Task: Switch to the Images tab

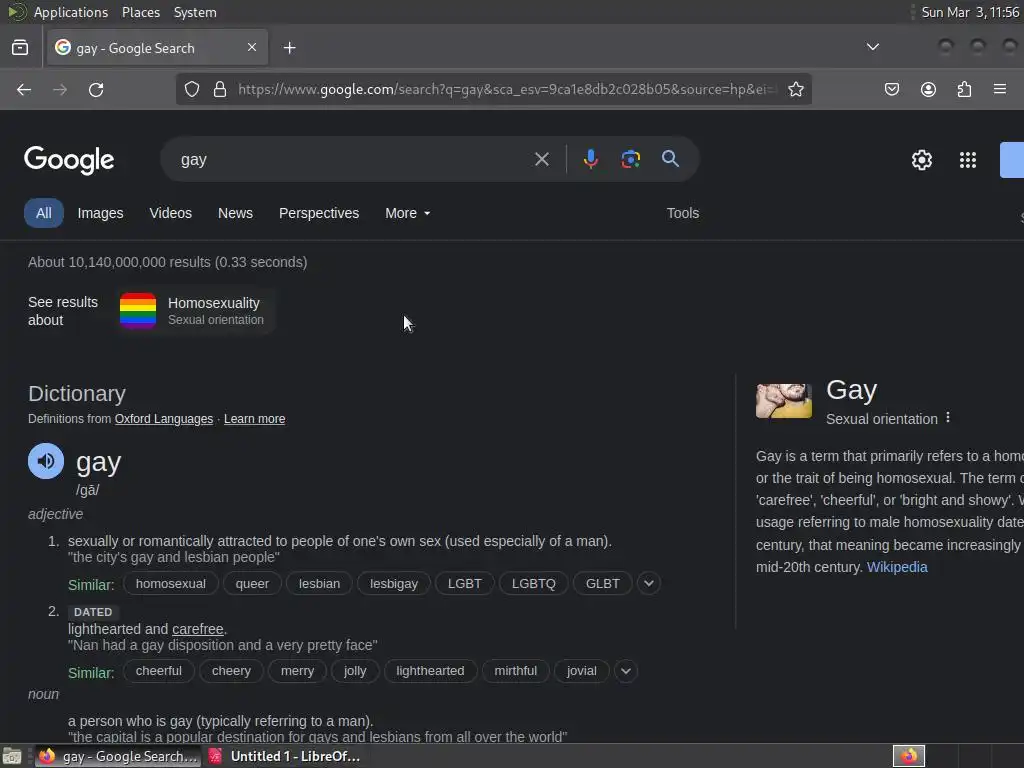Action: tap(101, 213)
